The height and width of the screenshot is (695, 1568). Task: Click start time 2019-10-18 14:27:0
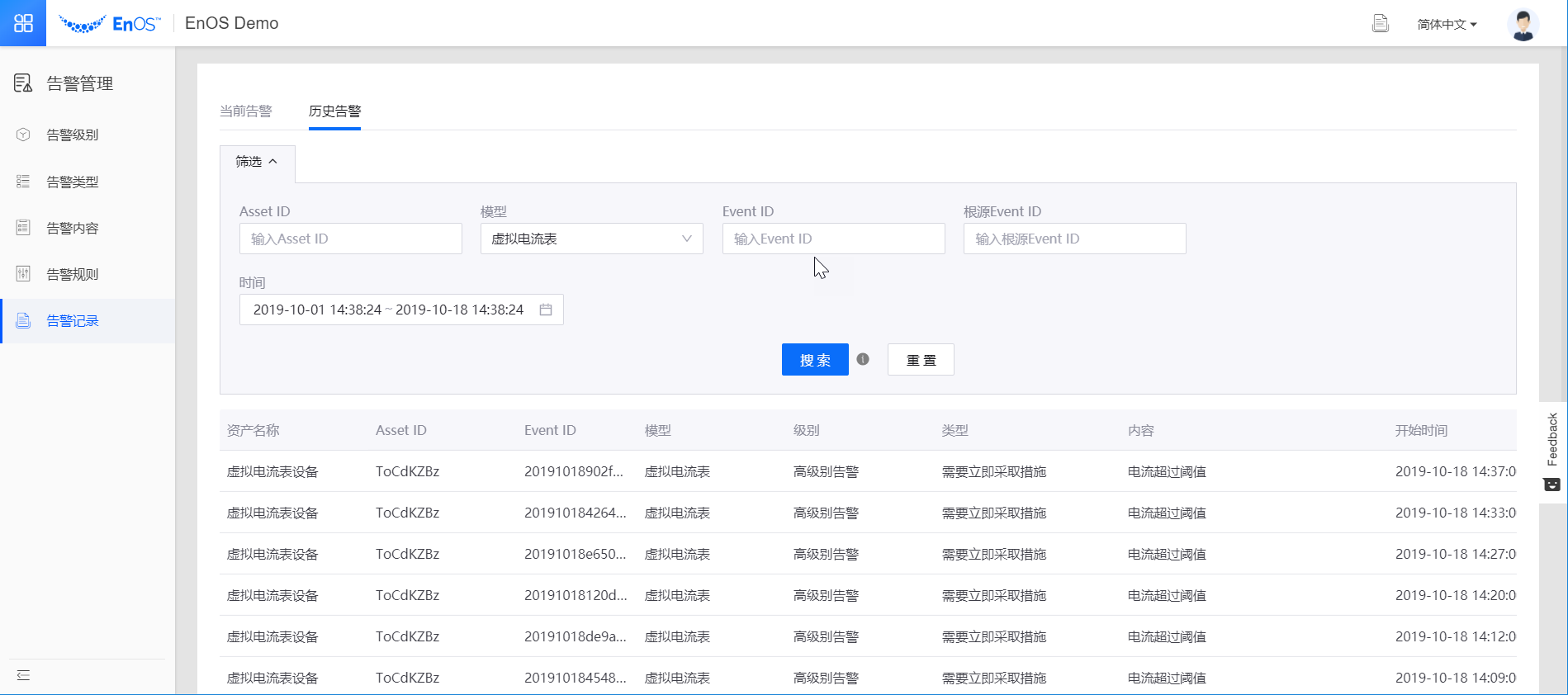[x=1456, y=554]
